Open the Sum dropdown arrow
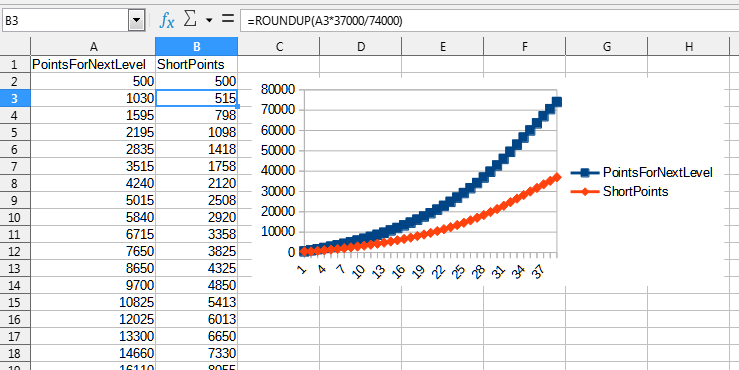 pos(209,20)
